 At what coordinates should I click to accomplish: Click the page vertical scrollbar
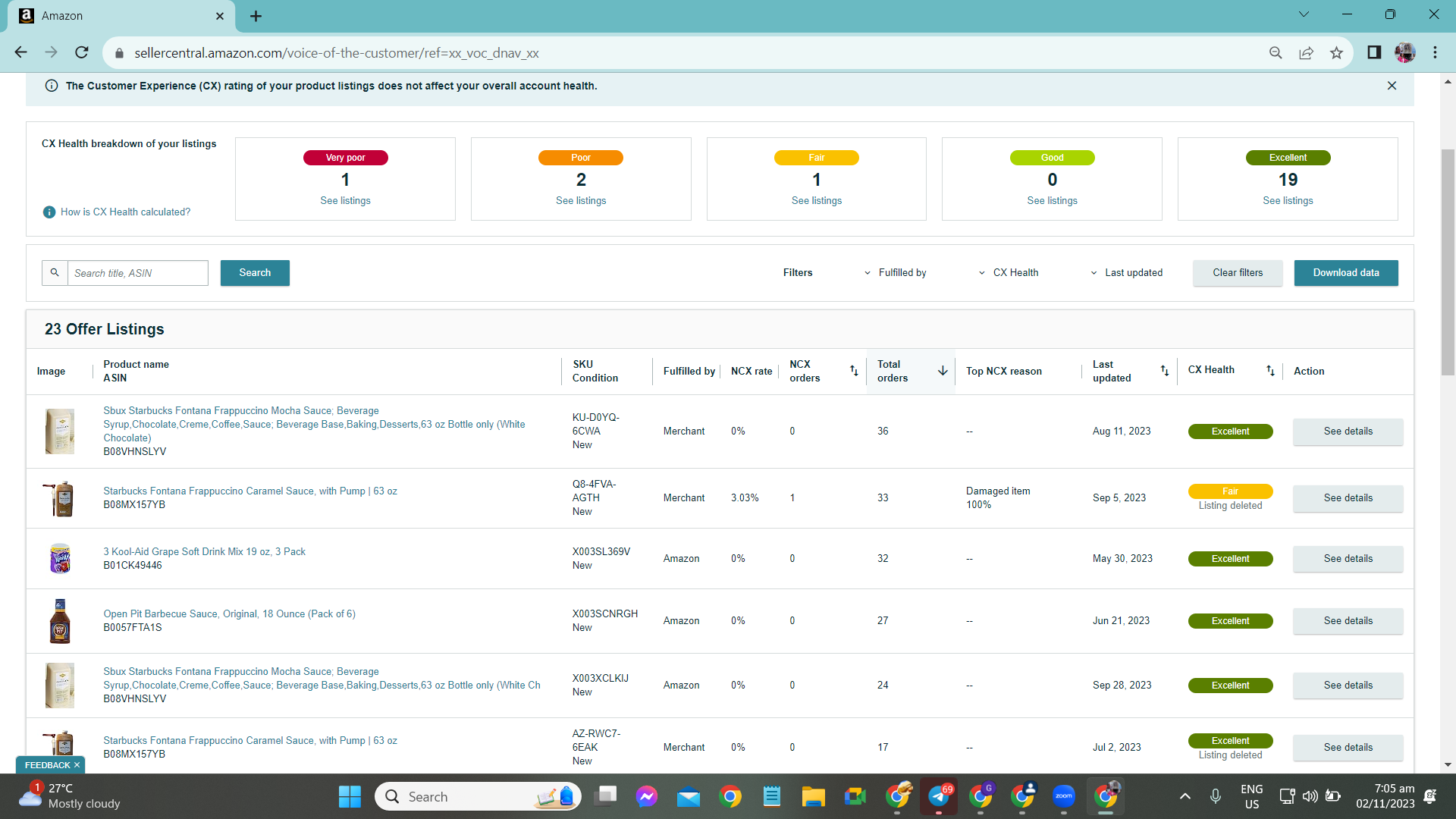(1448, 262)
